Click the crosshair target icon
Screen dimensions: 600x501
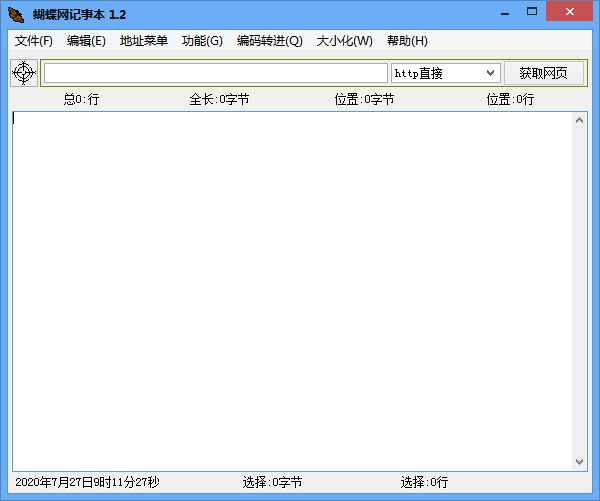tap(24, 73)
